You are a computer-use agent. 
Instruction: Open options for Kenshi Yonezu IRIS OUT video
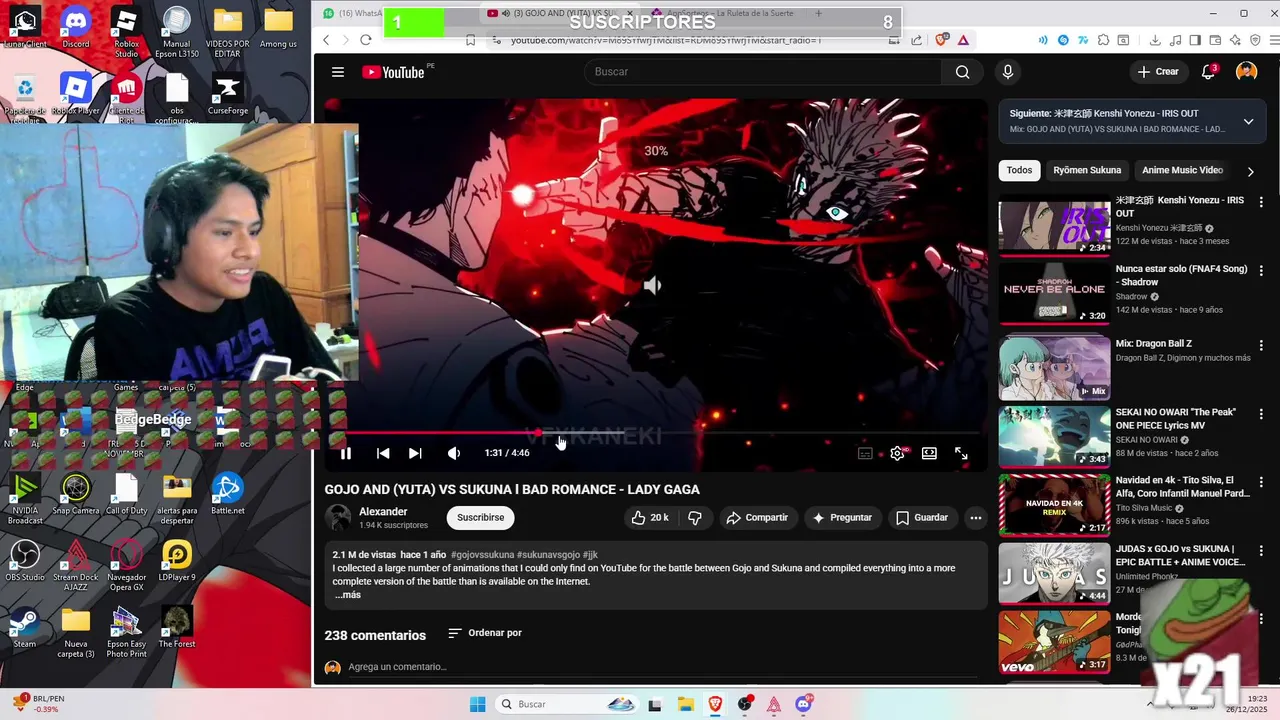[x=1261, y=204]
